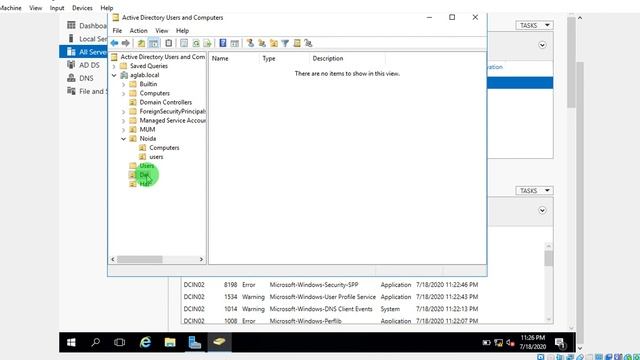Click the clipboard icon in the ADUC toolbar

coord(168,43)
